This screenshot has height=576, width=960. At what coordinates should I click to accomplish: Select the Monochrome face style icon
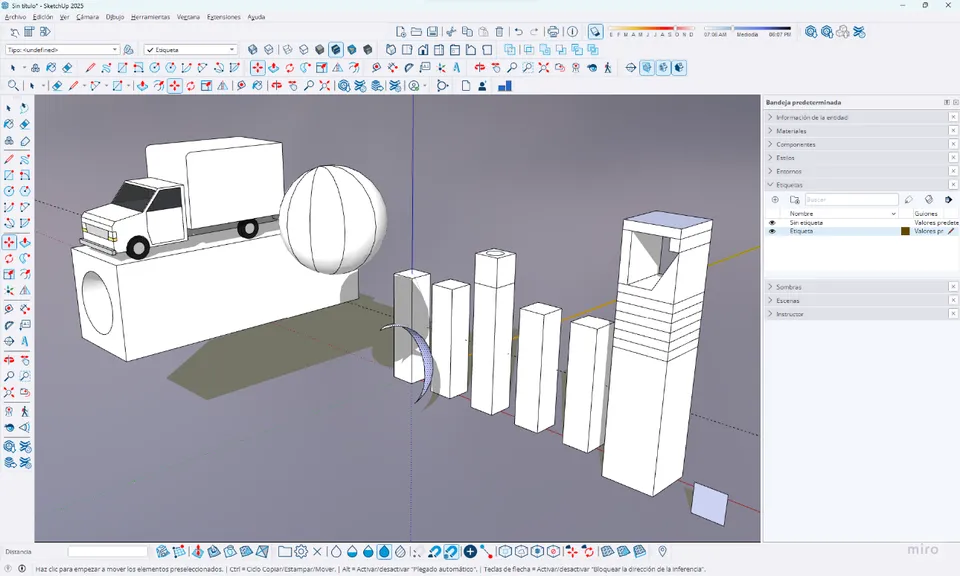(x=367, y=50)
